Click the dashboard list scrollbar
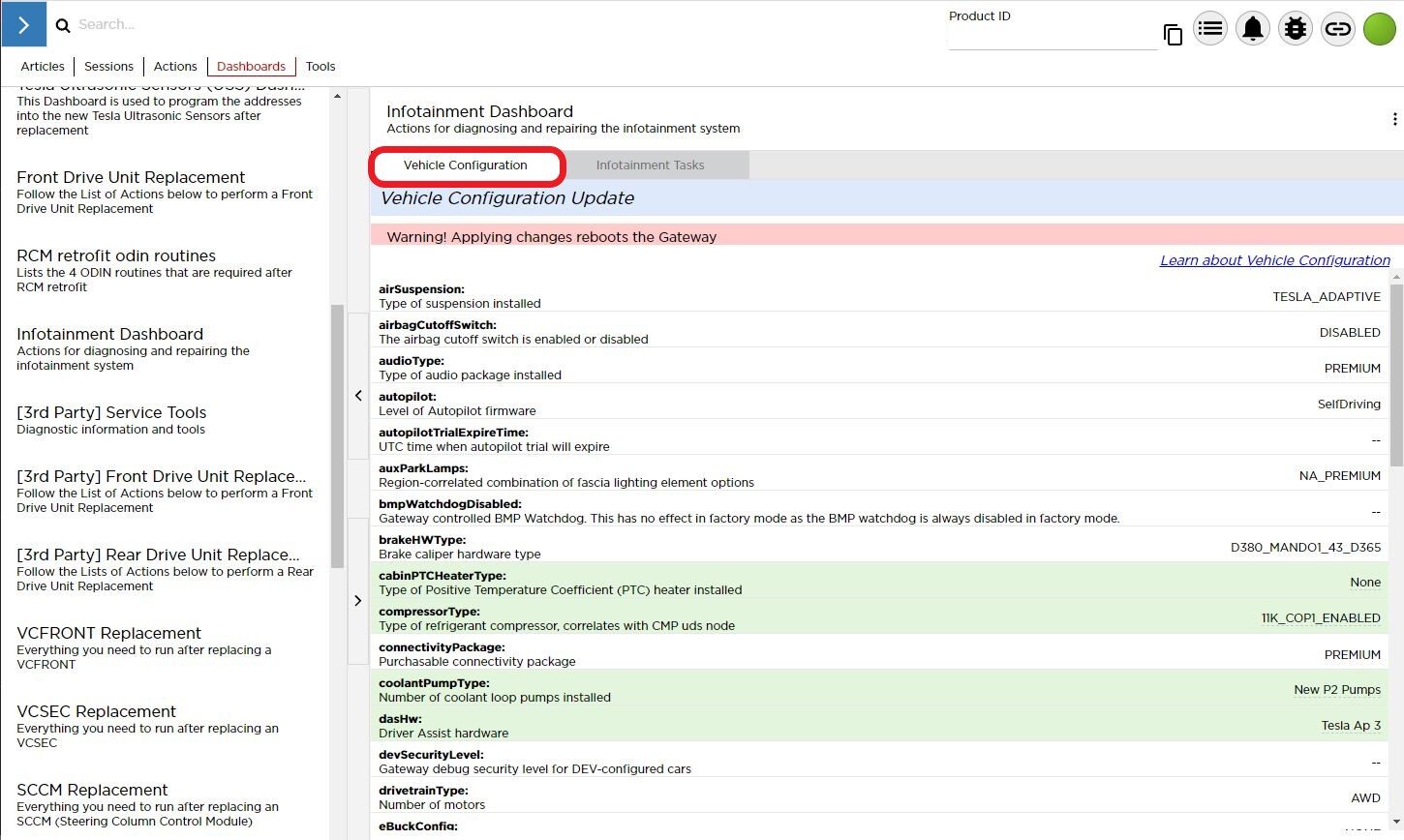 point(337,435)
